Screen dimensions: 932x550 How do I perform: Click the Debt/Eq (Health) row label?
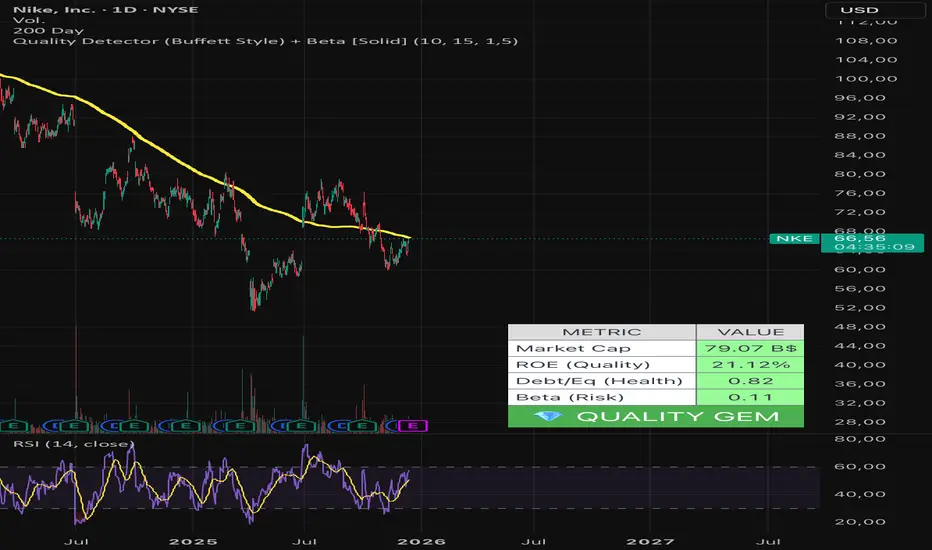(599, 381)
